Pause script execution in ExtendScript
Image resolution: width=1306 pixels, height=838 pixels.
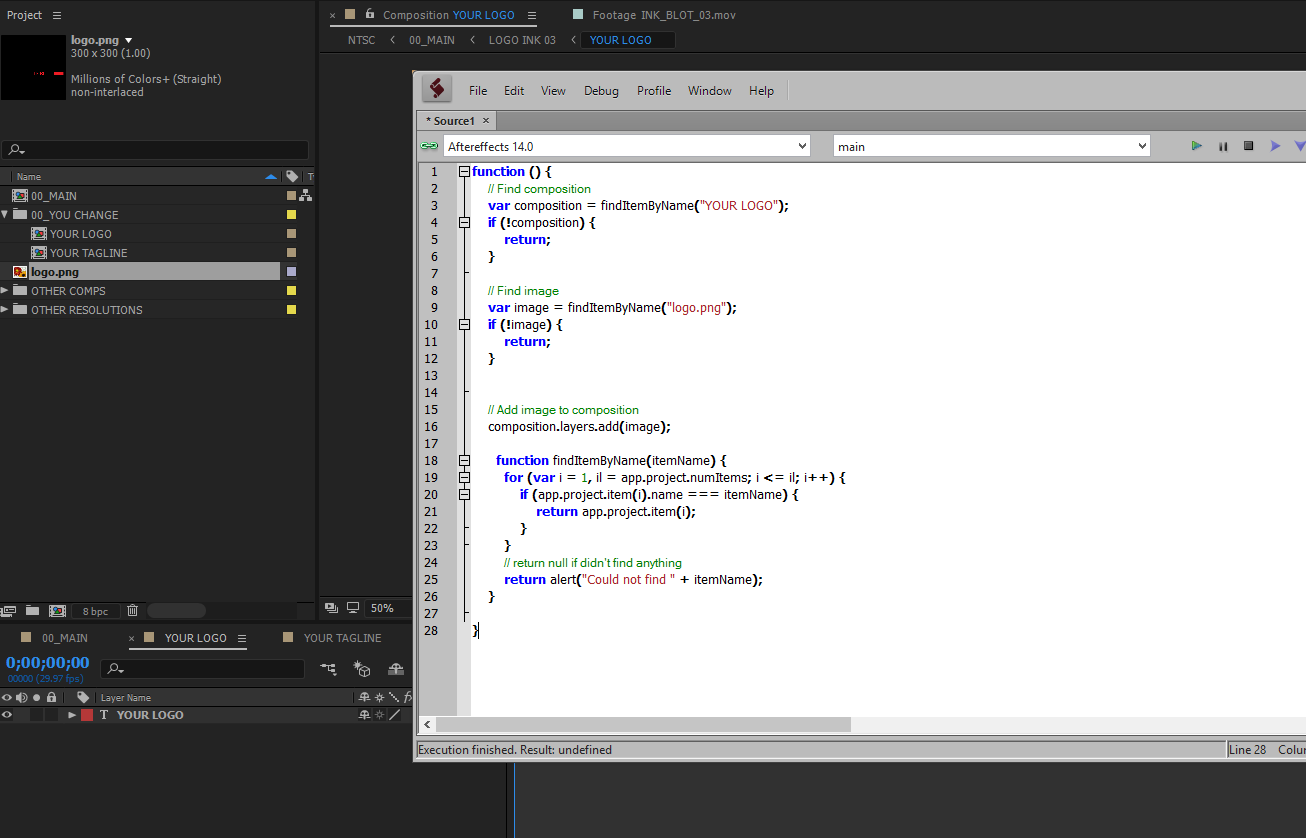click(1222, 146)
